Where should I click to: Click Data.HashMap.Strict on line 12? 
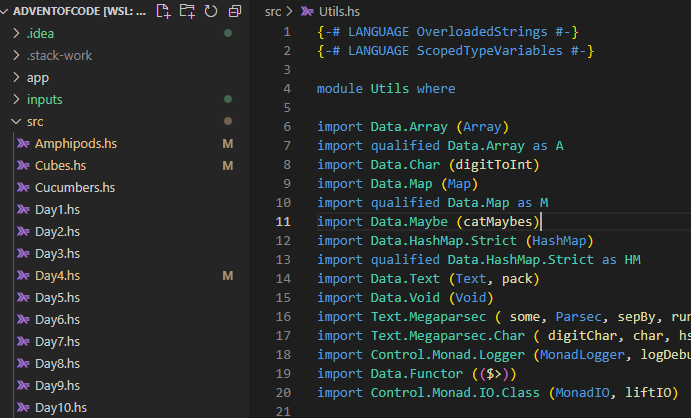point(443,240)
